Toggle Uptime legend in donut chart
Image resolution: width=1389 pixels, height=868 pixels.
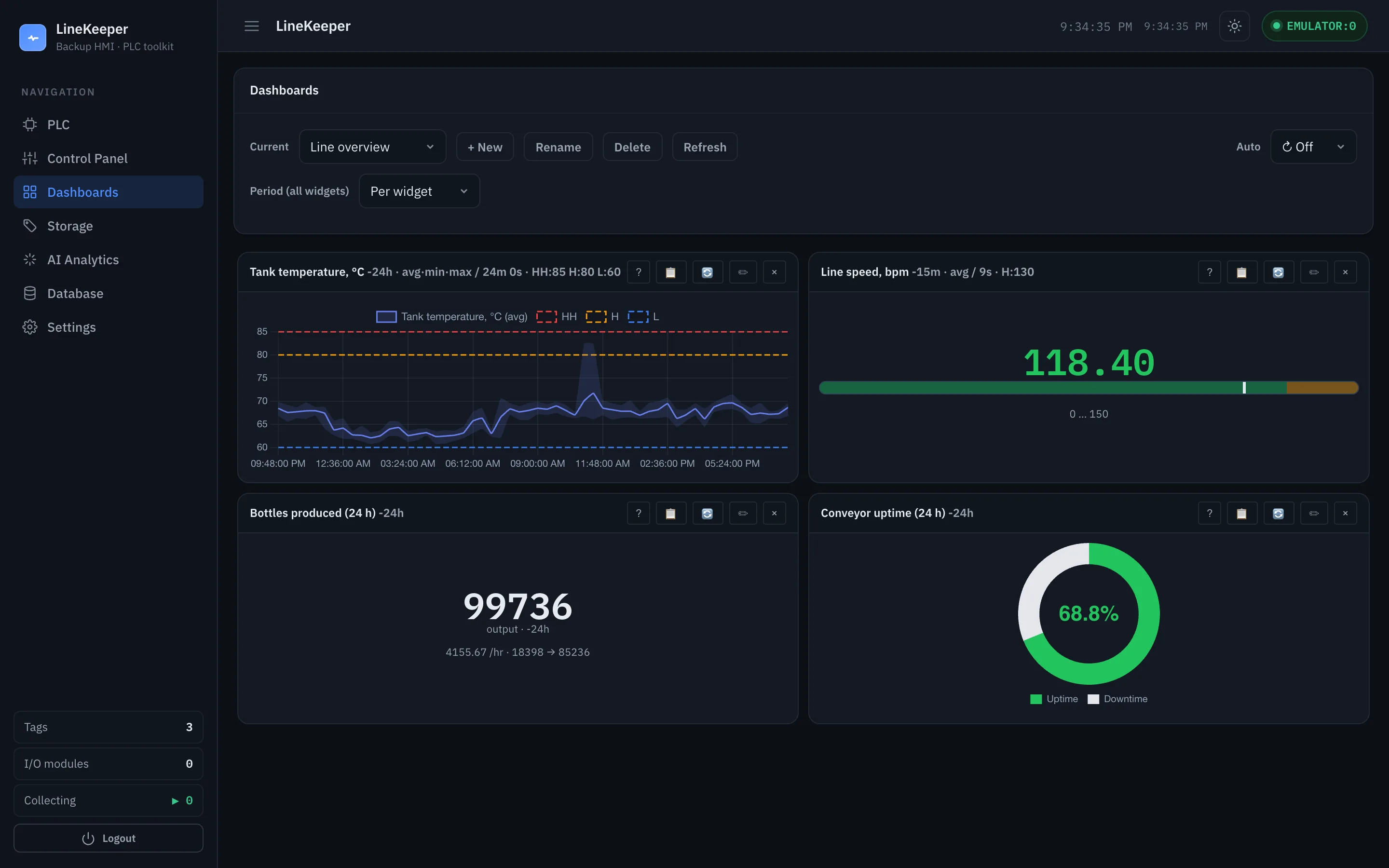point(1054,699)
